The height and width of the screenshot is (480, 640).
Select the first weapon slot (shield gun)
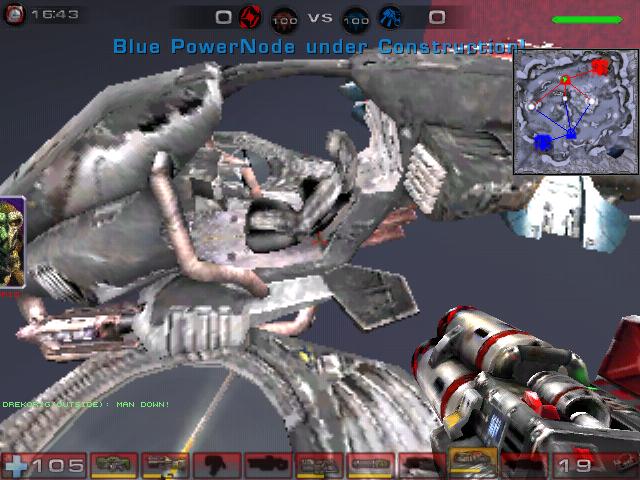[x=113, y=465]
